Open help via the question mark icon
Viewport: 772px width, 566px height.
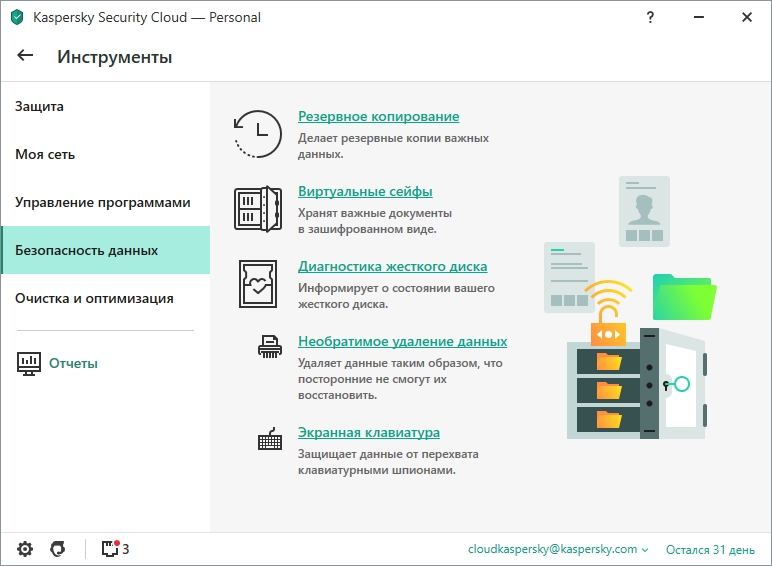(650, 17)
